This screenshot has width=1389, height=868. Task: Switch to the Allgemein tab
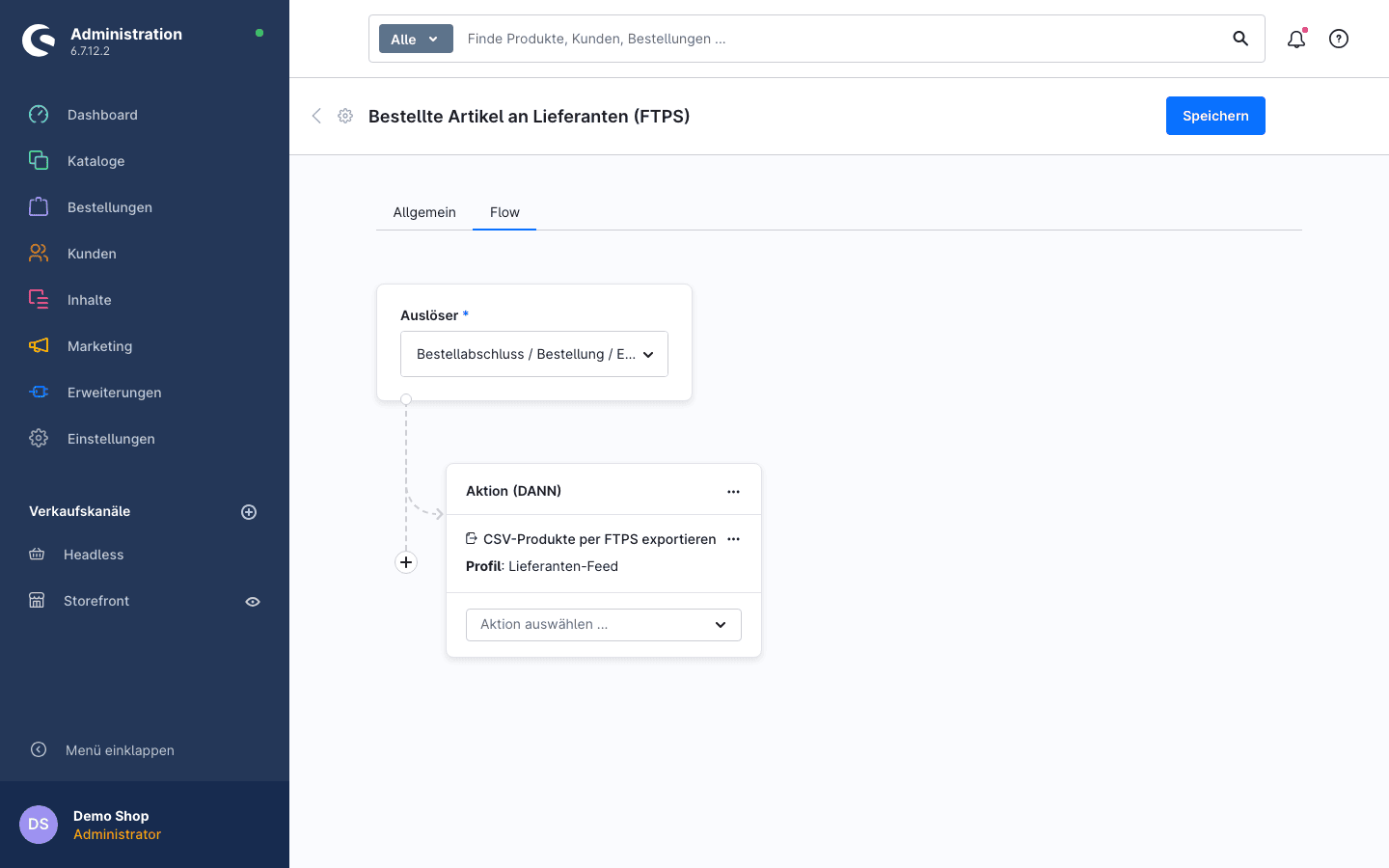424,212
